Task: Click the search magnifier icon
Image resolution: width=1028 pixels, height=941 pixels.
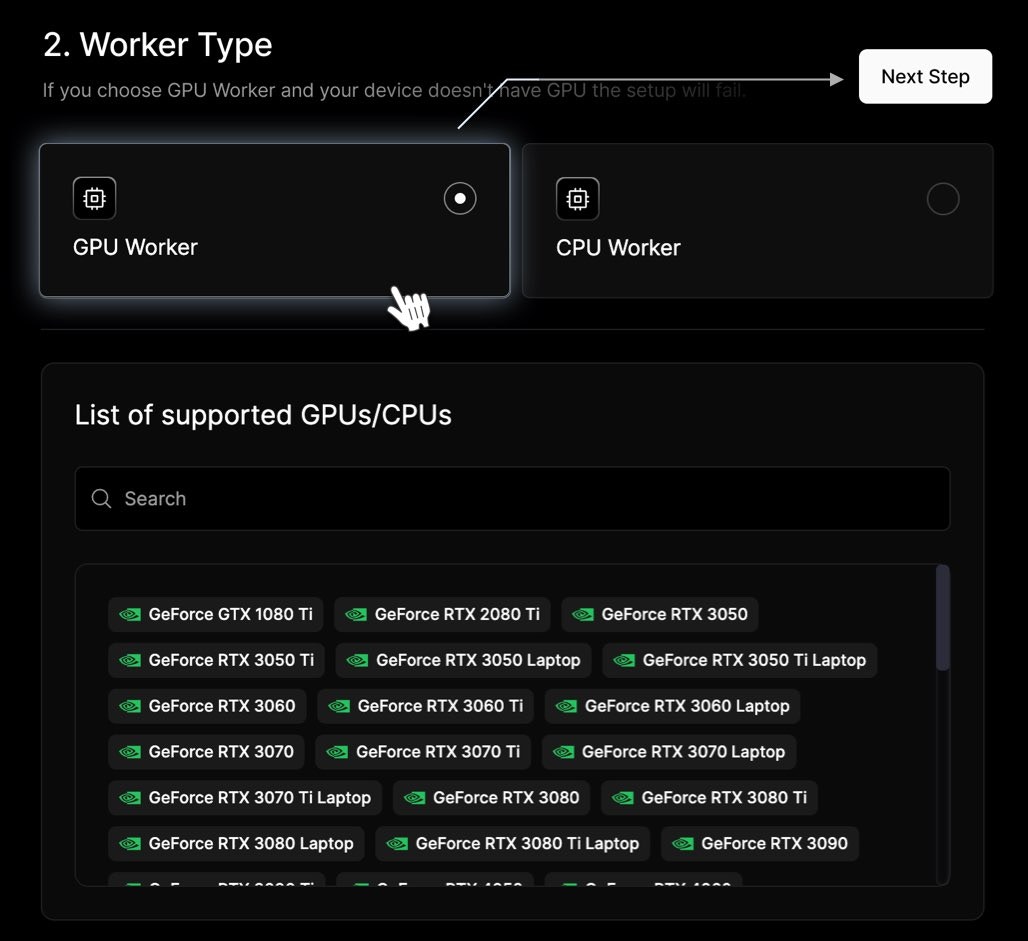Action: [101, 498]
